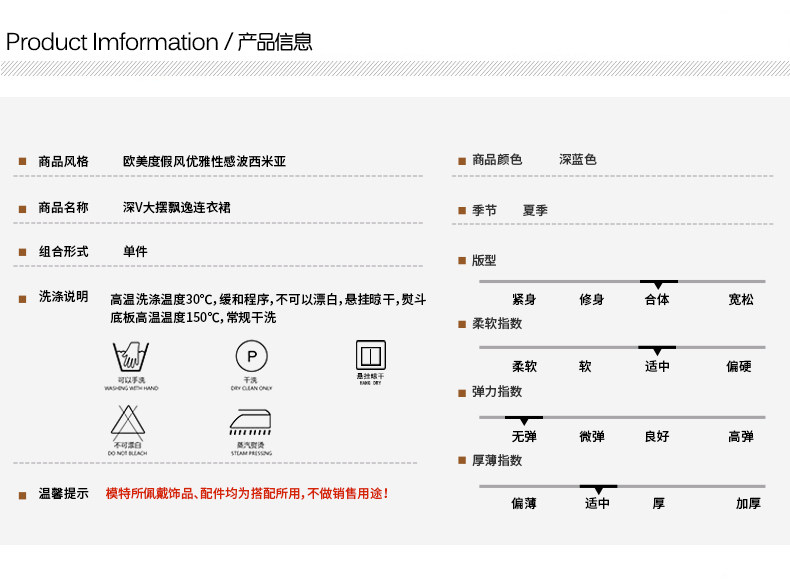Viewport: 790px width, 584px height.
Task: Click the 组合形式 label
Action: (63, 251)
